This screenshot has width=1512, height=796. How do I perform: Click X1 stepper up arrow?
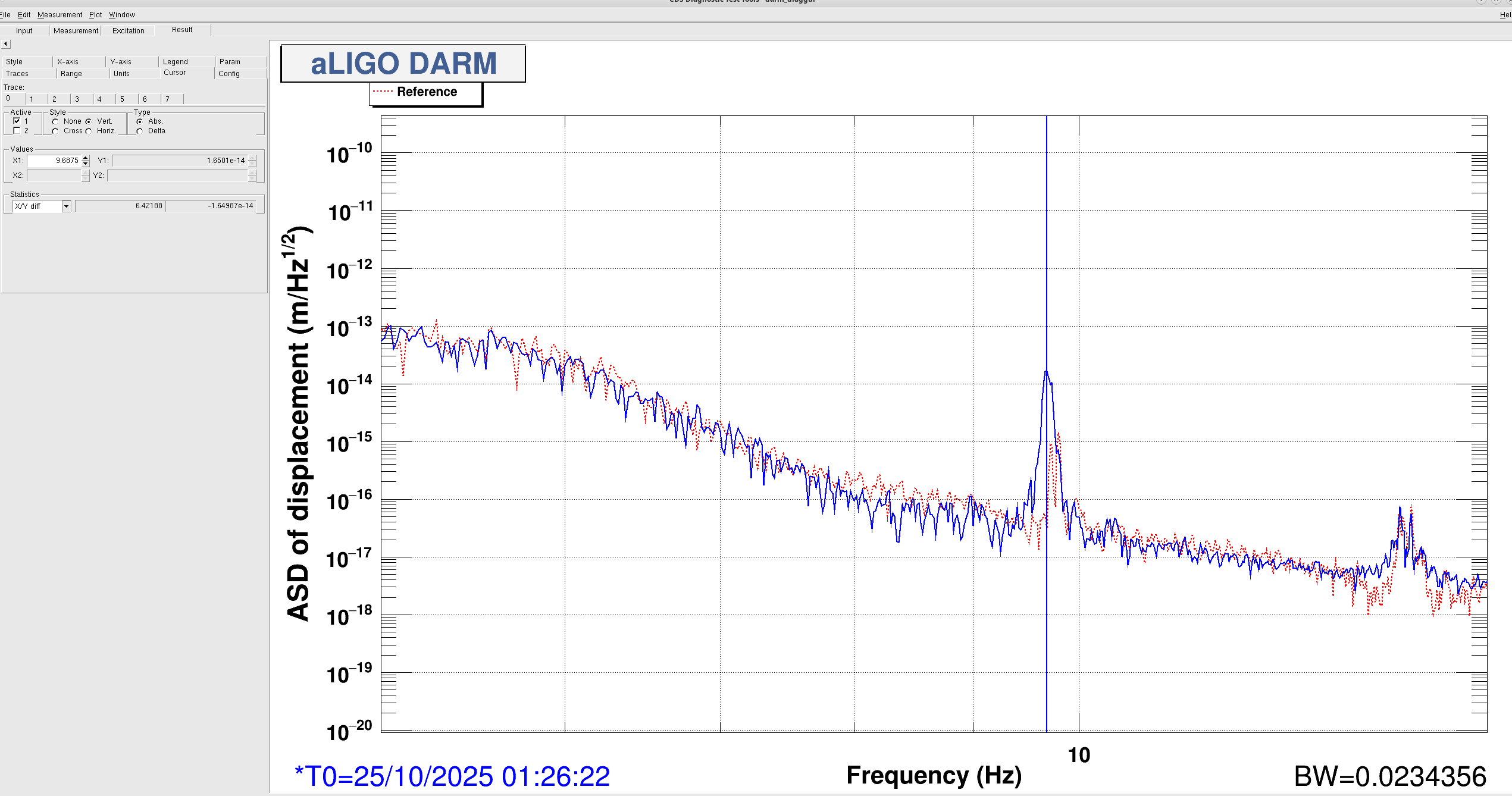coord(86,158)
